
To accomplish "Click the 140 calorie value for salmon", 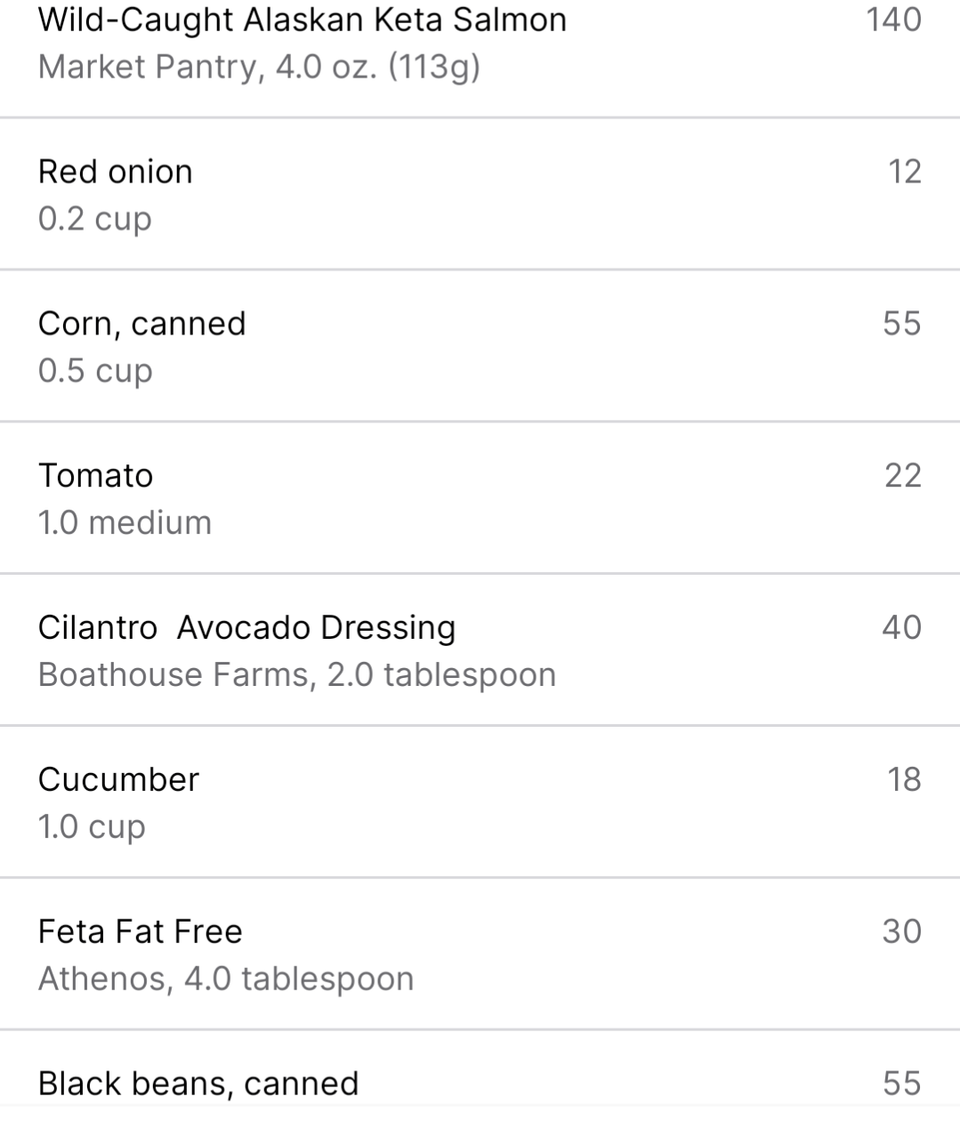I will point(893,19).
